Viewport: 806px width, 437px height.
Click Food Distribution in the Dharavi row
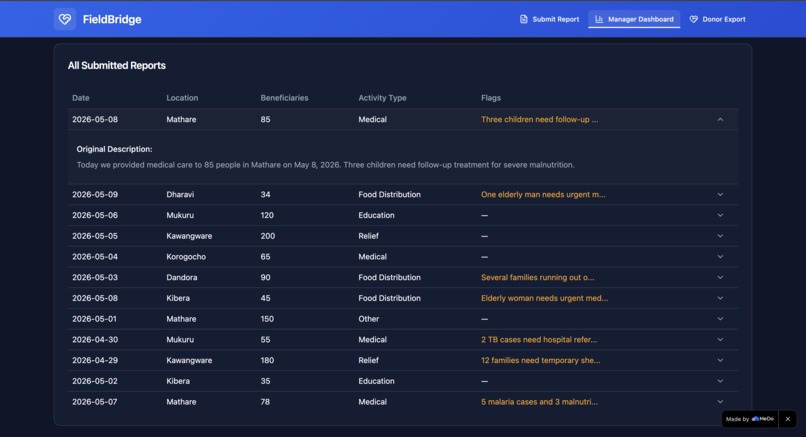pos(390,194)
